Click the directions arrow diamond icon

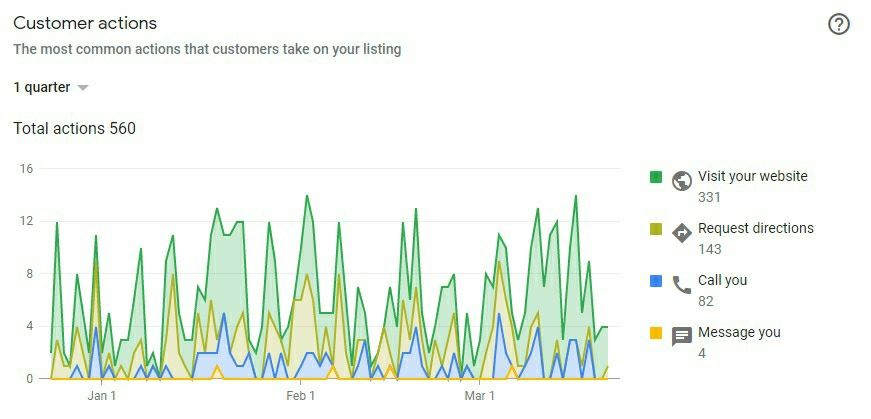click(682, 233)
